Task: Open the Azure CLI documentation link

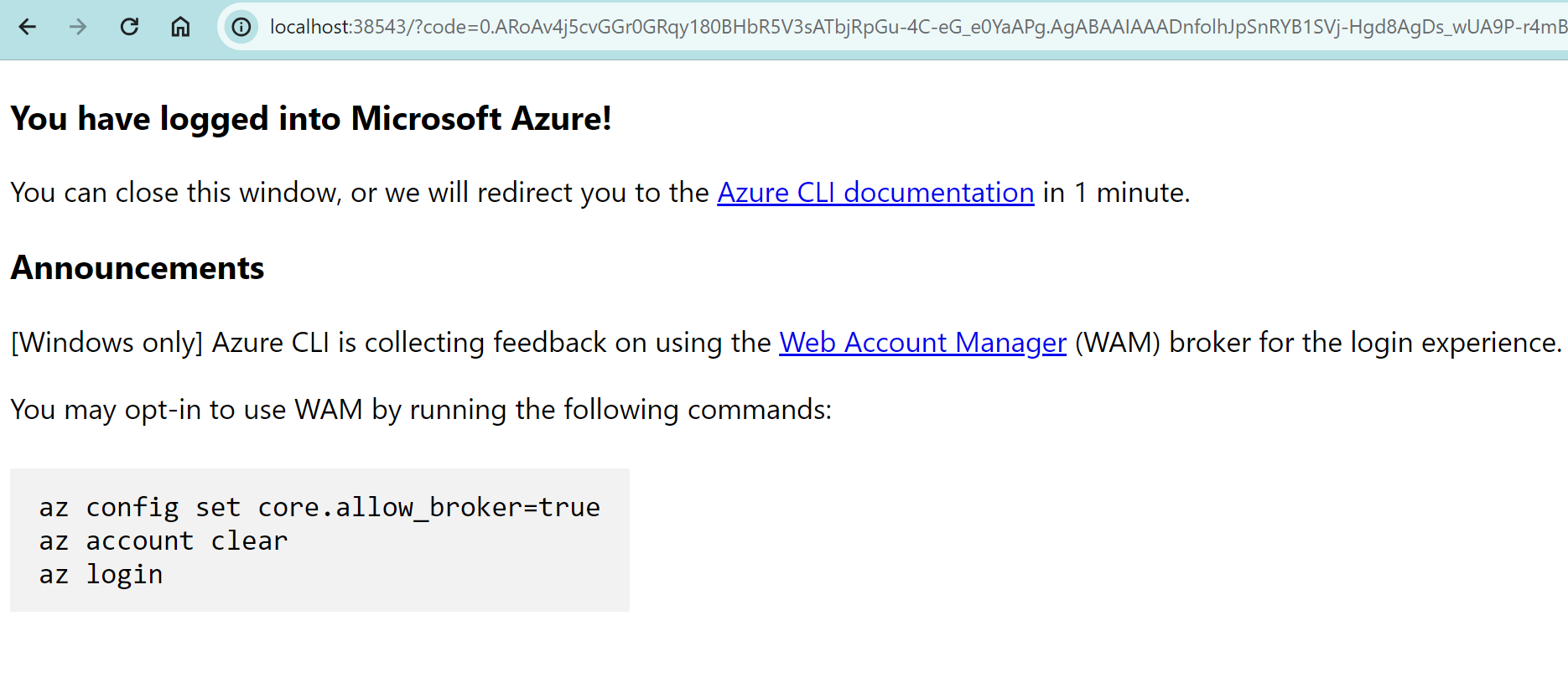Action: click(875, 192)
